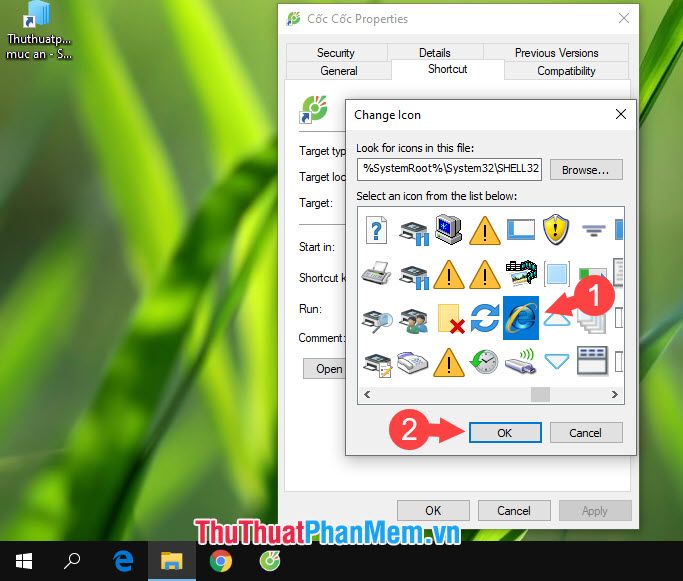The image size is (683, 581).
Task: Click 'Select an icon from the list below:' label
Action: [x=436, y=196]
